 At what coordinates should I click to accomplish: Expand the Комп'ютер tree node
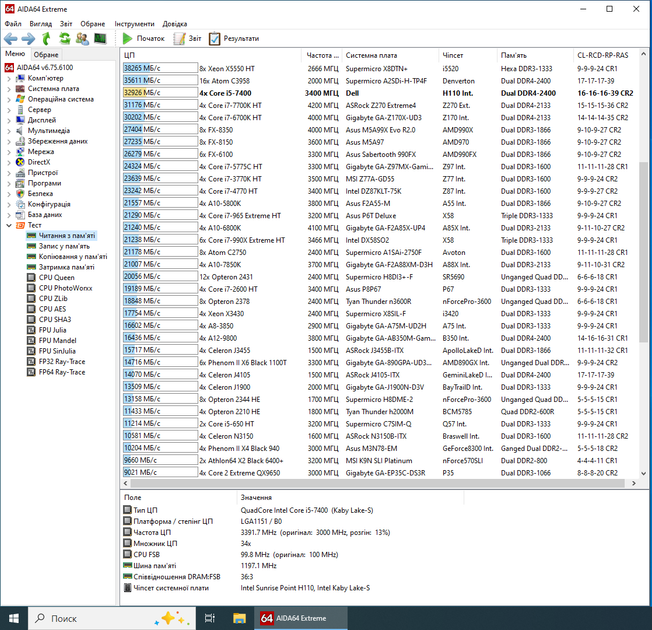tap(9, 78)
